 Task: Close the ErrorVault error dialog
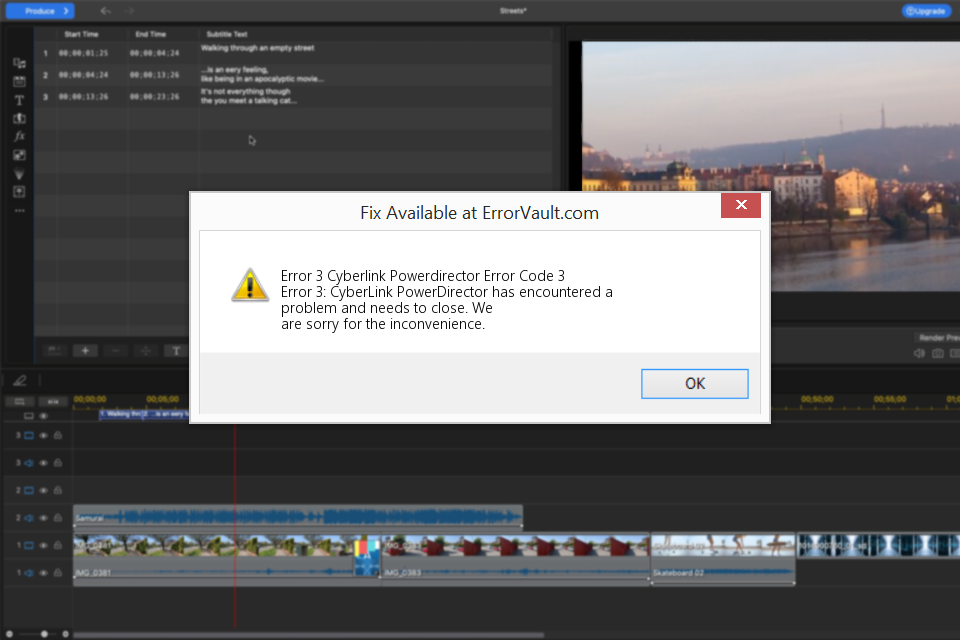point(741,205)
